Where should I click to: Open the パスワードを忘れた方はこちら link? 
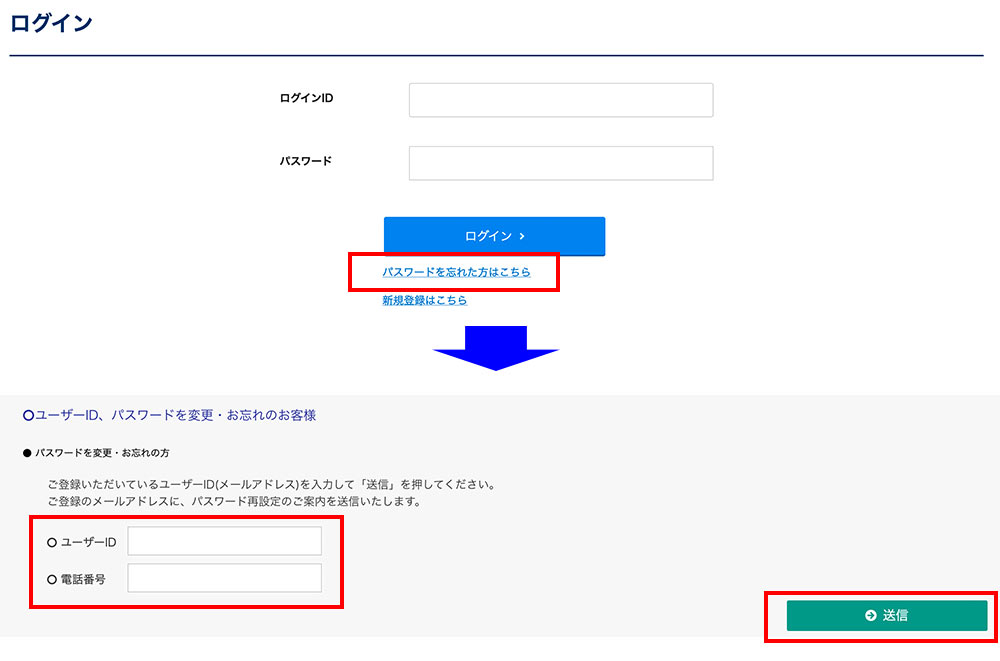coord(456,272)
